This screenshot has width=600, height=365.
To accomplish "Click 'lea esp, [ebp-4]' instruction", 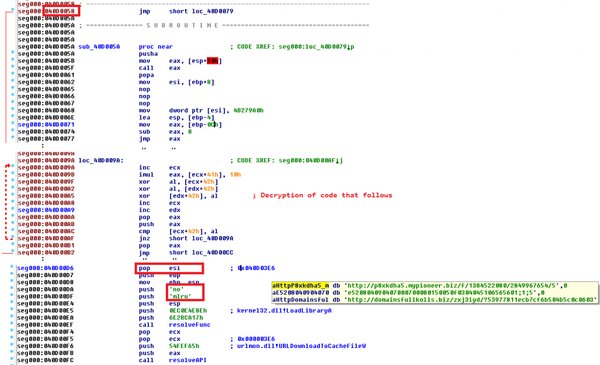I will point(177,117).
